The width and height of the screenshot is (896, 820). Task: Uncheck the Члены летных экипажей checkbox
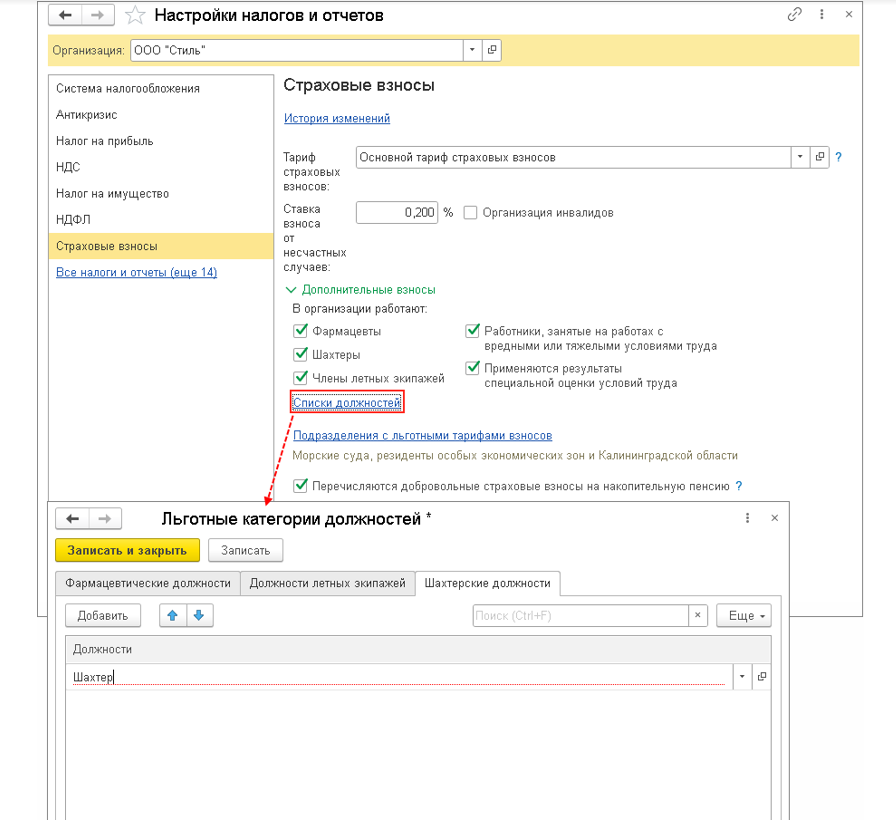click(300, 377)
